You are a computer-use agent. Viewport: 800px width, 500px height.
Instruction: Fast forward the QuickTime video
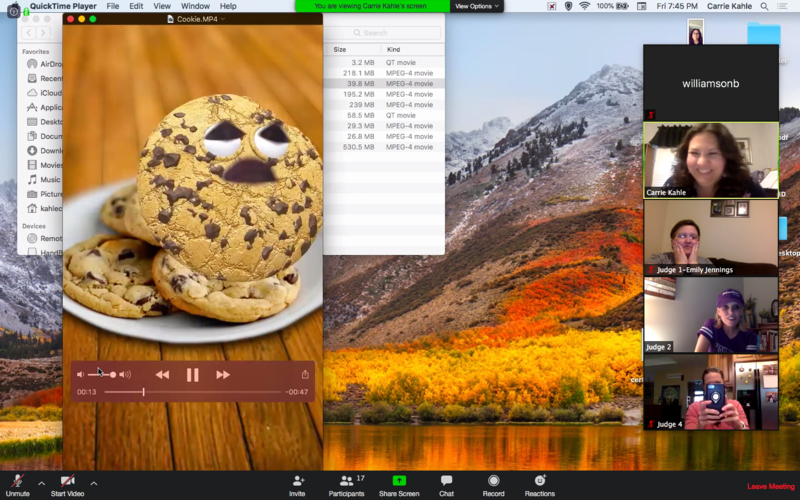click(x=223, y=375)
